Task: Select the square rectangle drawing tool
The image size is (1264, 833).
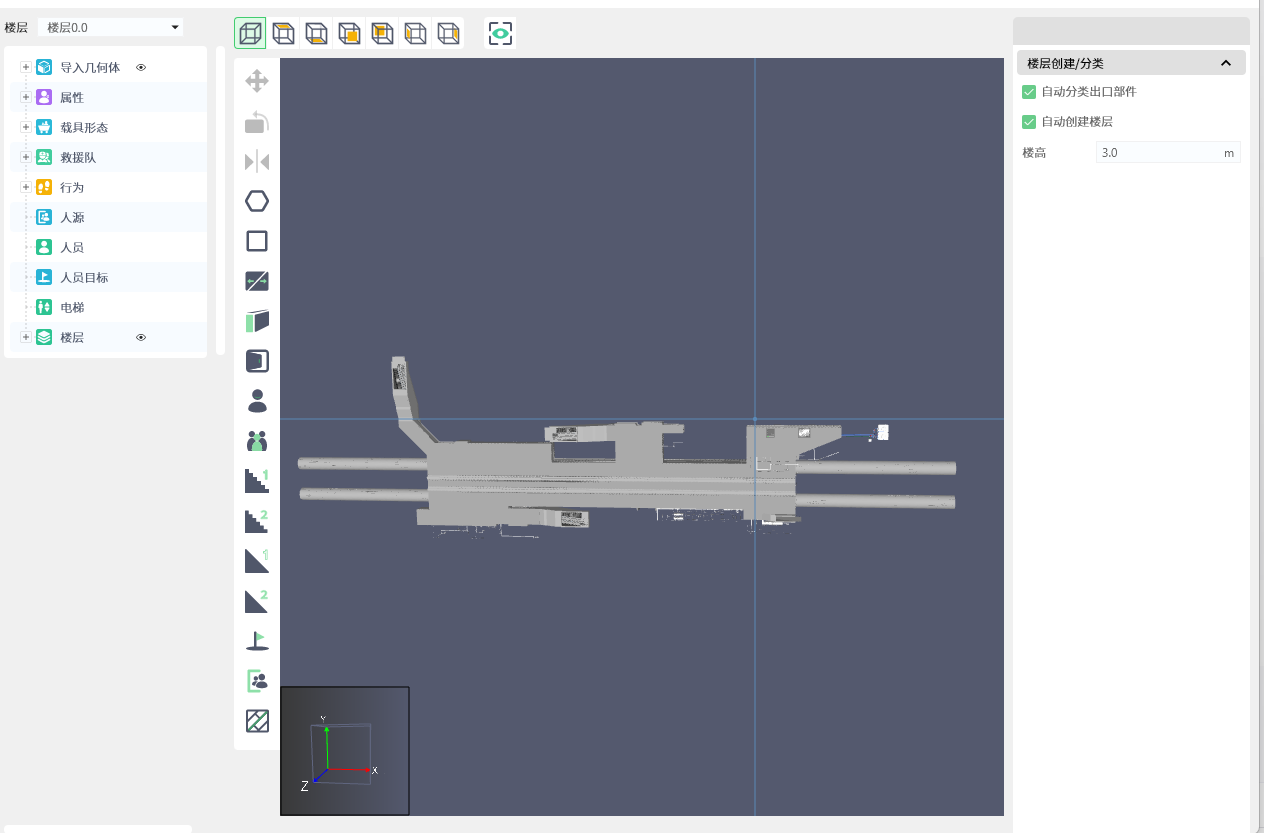Action: click(257, 241)
